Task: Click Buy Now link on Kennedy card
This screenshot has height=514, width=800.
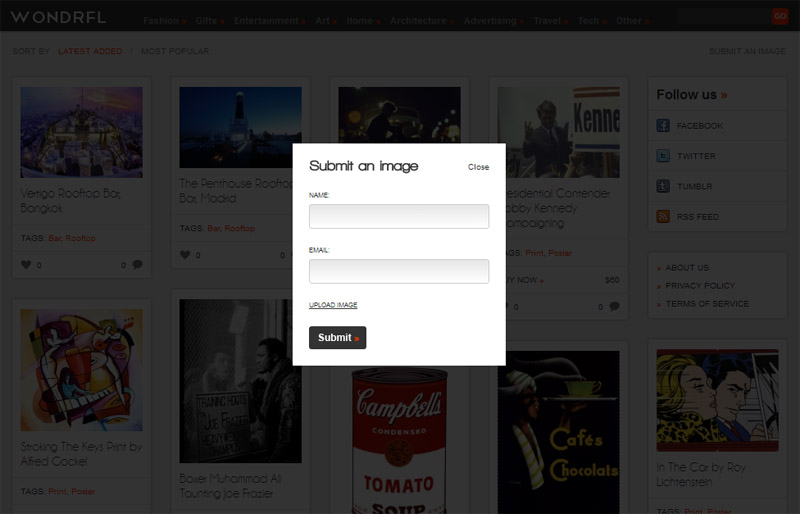Action: (526, 280)
